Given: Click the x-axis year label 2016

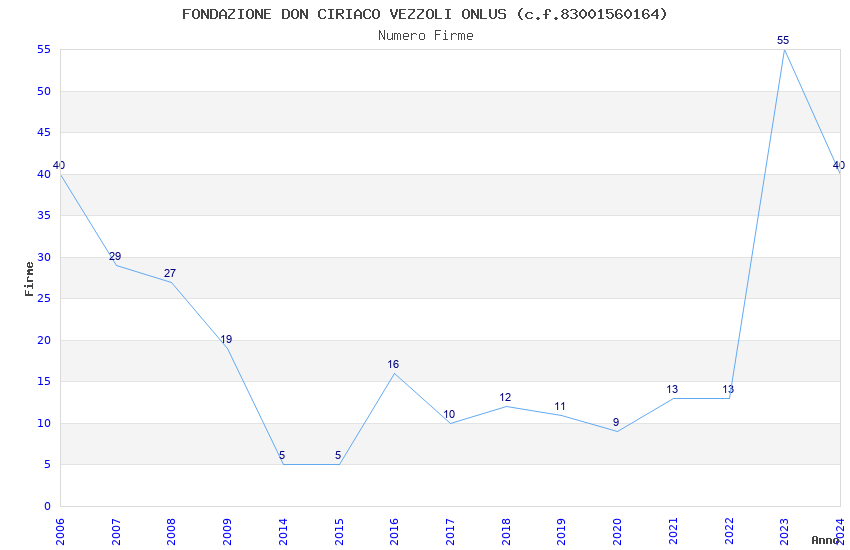Looking at the screenshot, I should pos(394,531).
